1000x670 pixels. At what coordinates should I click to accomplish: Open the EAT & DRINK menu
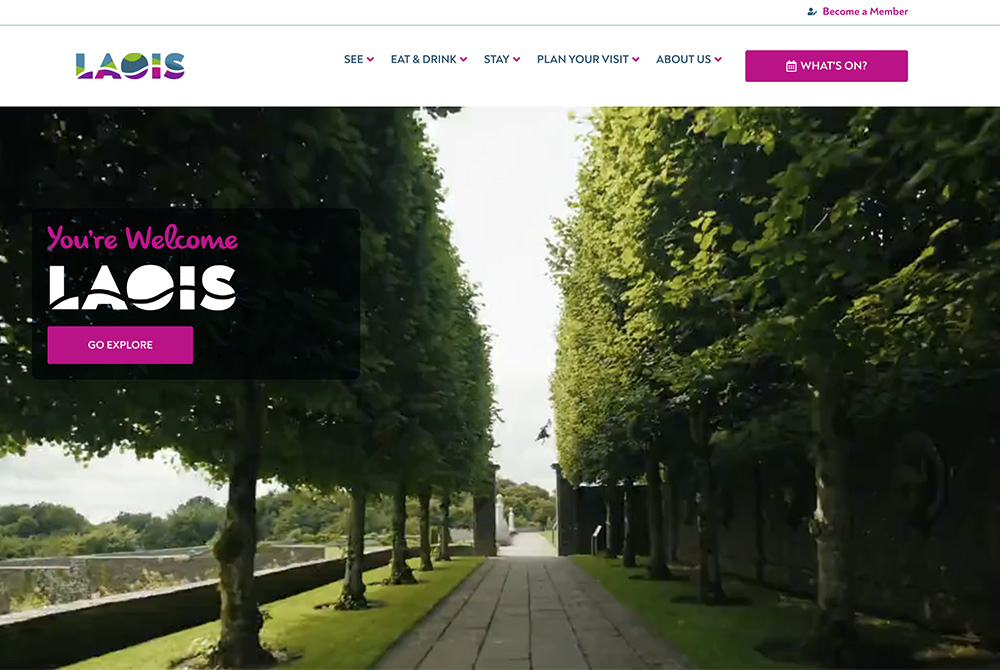(x=423, y=59)
